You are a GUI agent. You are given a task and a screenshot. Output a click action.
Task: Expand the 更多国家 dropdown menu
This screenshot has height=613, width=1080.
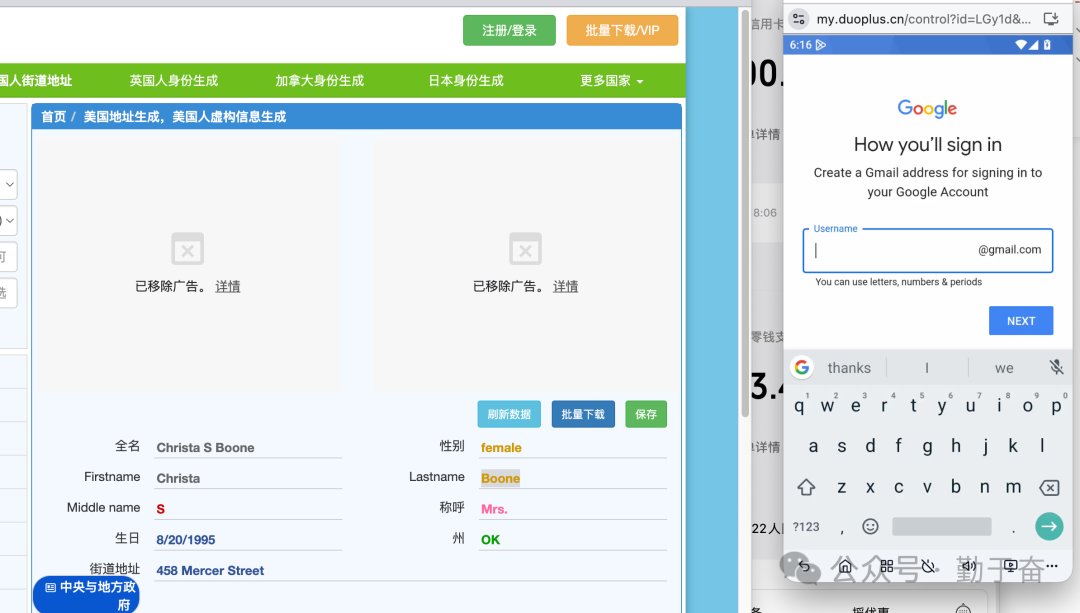(612, 81)
